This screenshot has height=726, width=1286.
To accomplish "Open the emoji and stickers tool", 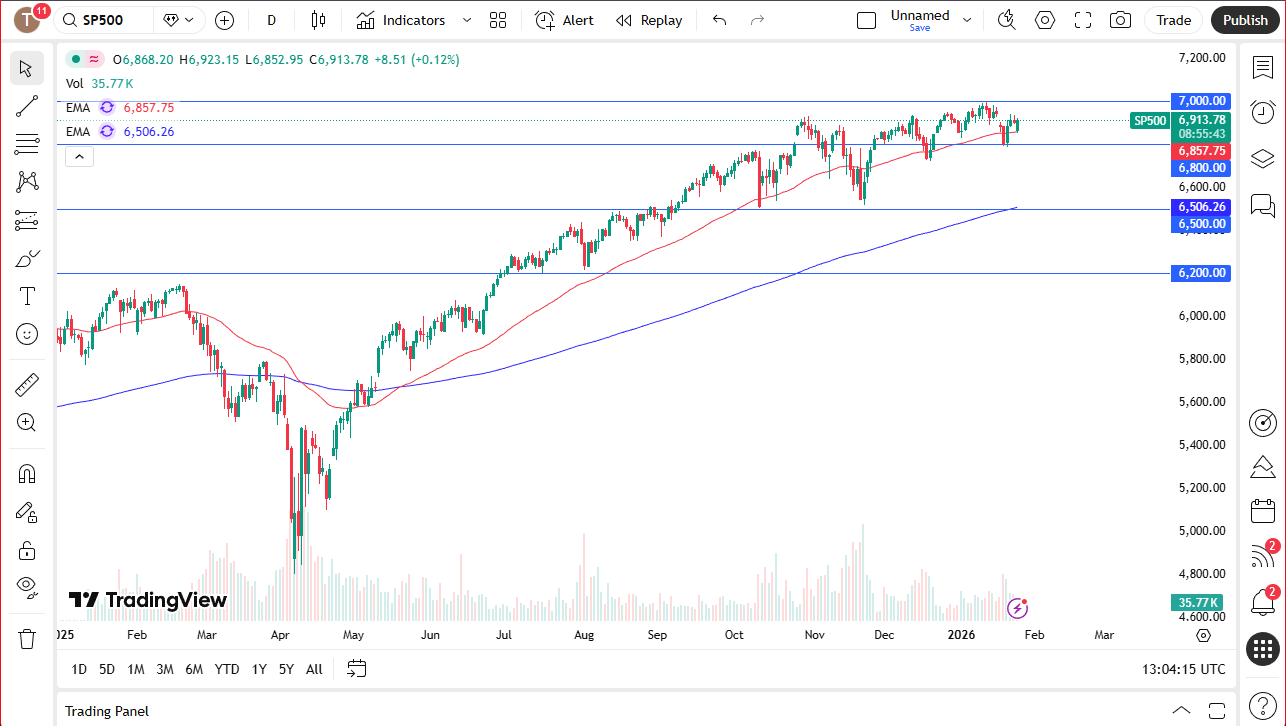I will pos(27,334).
